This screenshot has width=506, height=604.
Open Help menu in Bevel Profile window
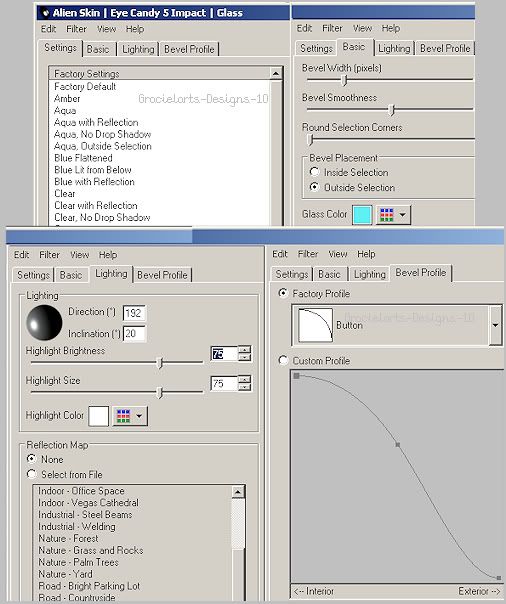pyautogui.click(x=366, y=254)
